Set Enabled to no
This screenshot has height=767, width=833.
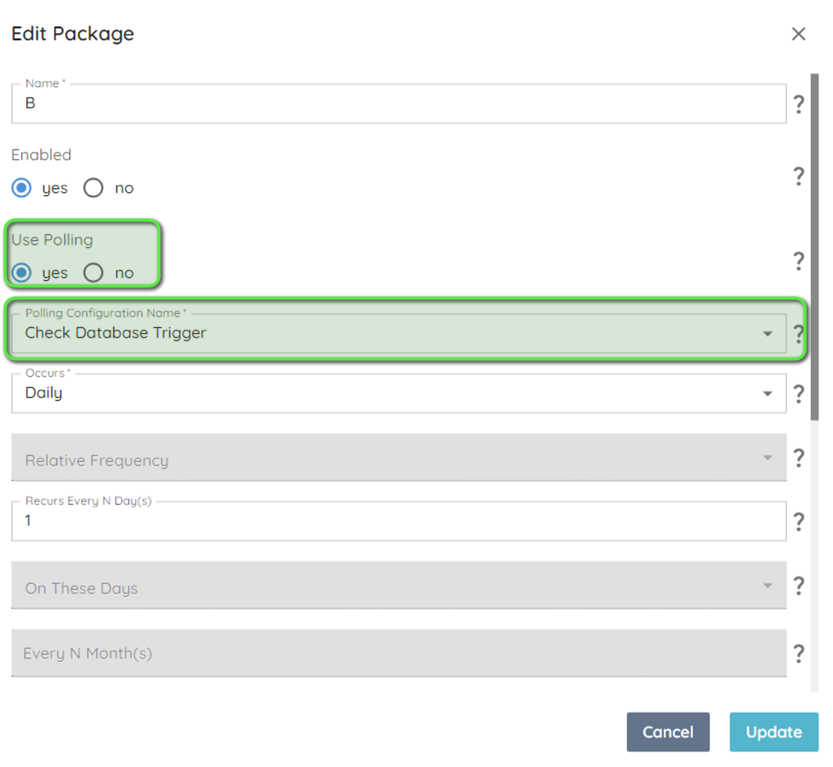(x=94, y=188)
